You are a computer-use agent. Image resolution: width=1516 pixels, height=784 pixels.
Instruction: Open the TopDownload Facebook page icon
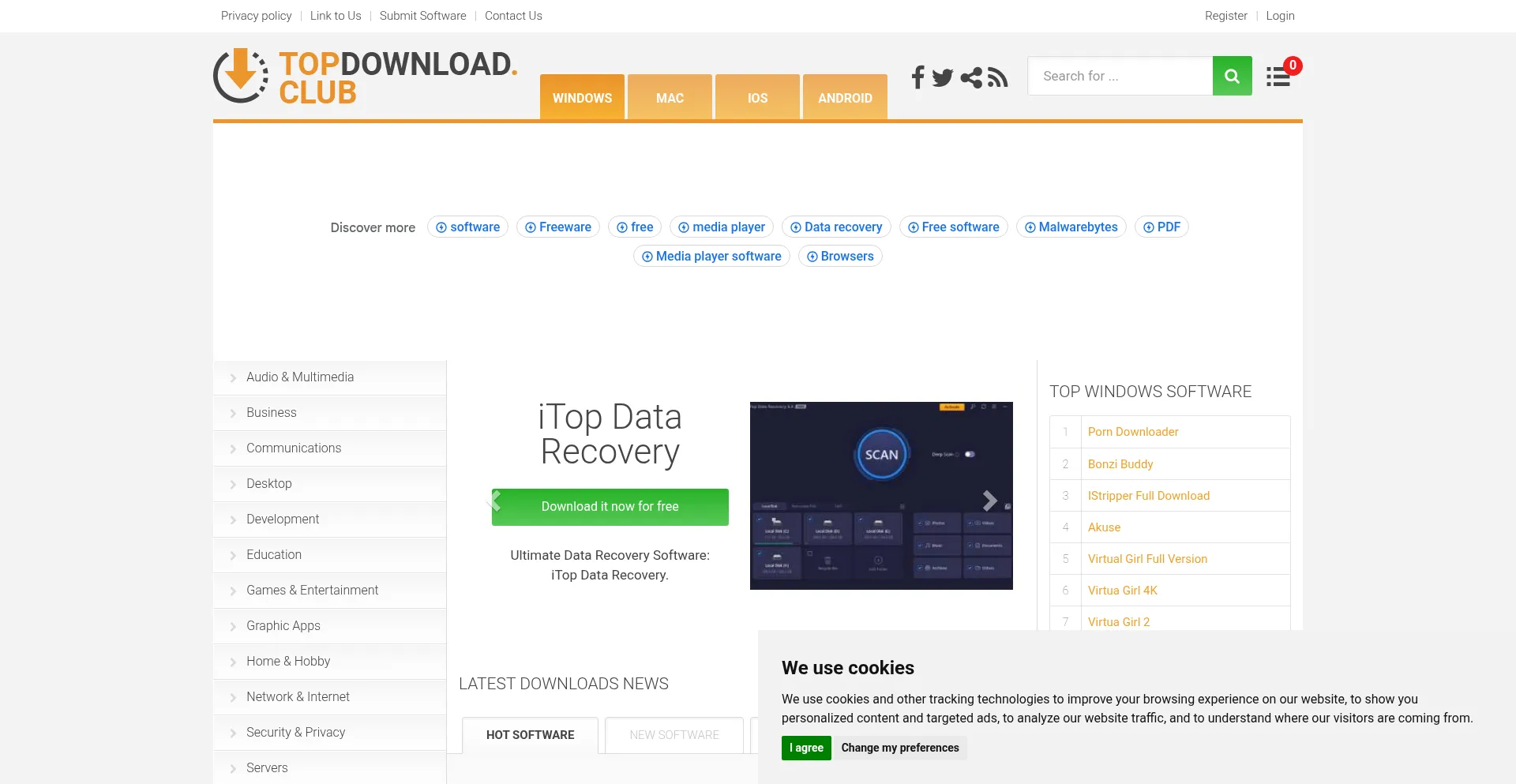point(917,77)
